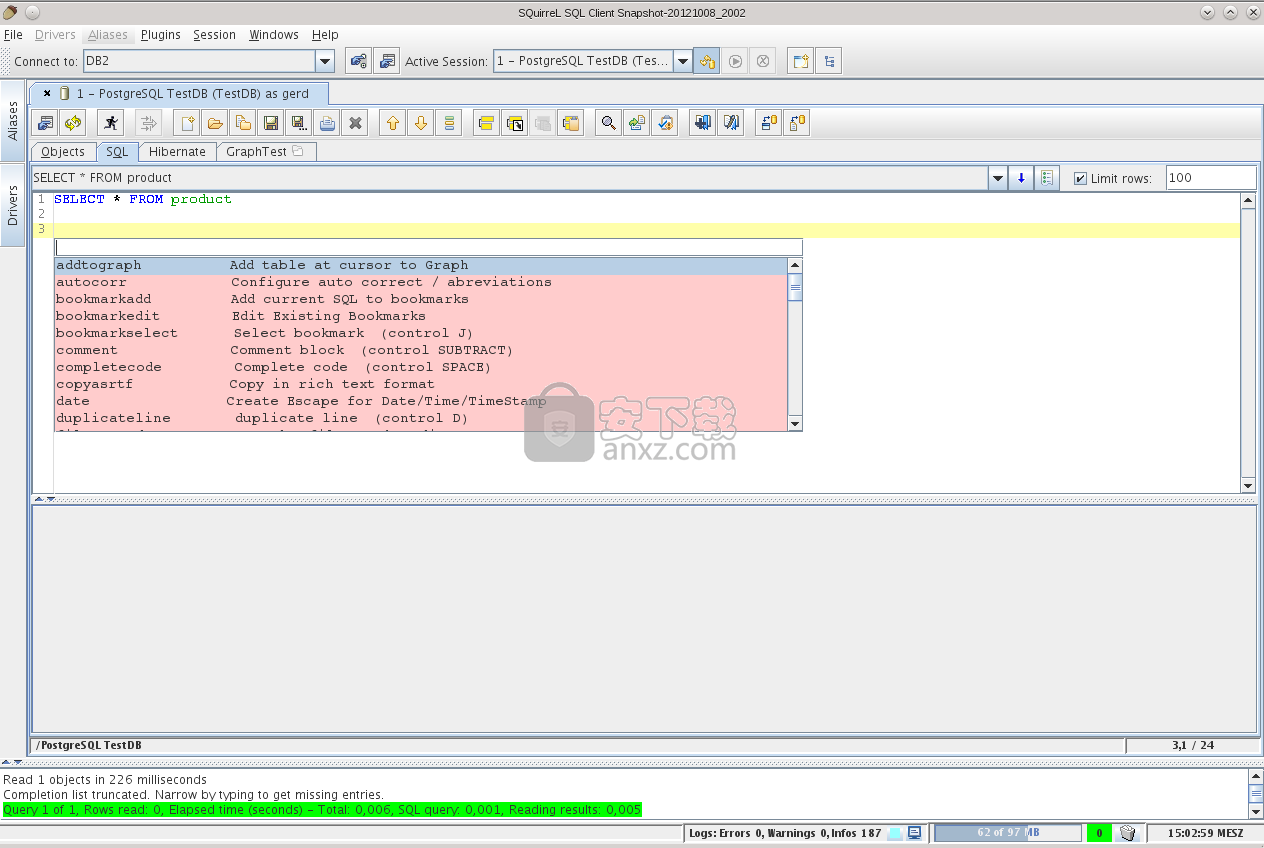Screen dimensions: 1264x848
Task: Click the Limit rows value field
Action: coord(1211,178)
